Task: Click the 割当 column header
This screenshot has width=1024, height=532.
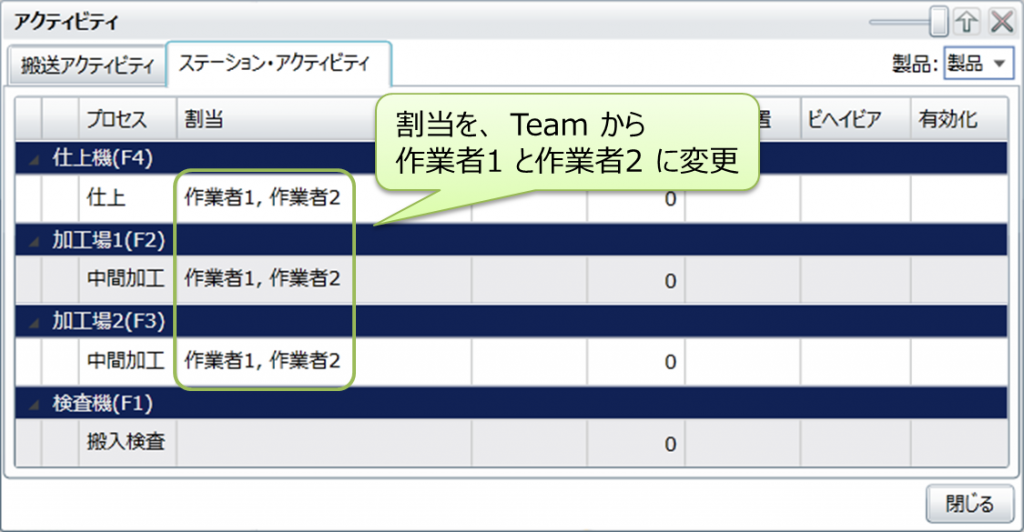Action: click(203, 120)
